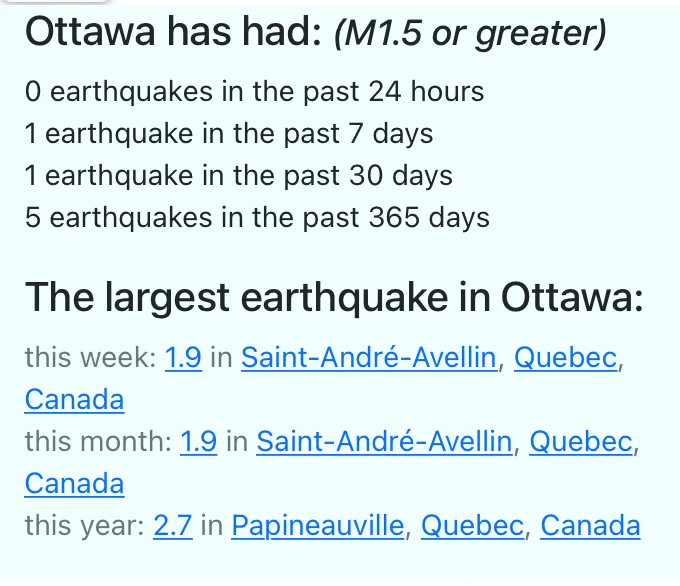Click the 'Ottawa has had:' heading
Image resolution: width=680 pixels, height=586 pixels.
pyautogui.click(x=173, y=32)
